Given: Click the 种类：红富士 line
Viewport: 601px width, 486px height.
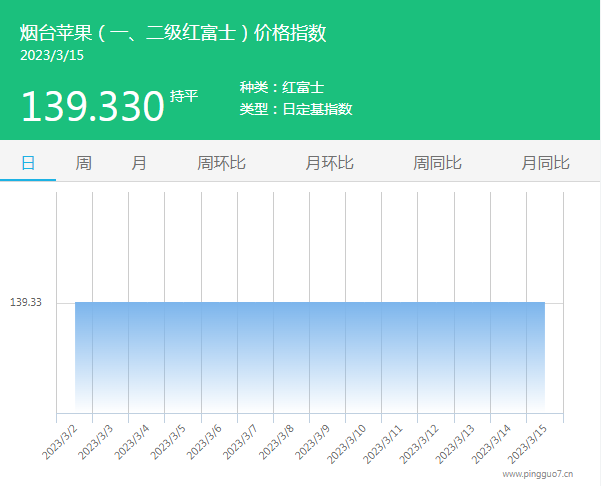Looking at the screenshot, I should (282, 87).
